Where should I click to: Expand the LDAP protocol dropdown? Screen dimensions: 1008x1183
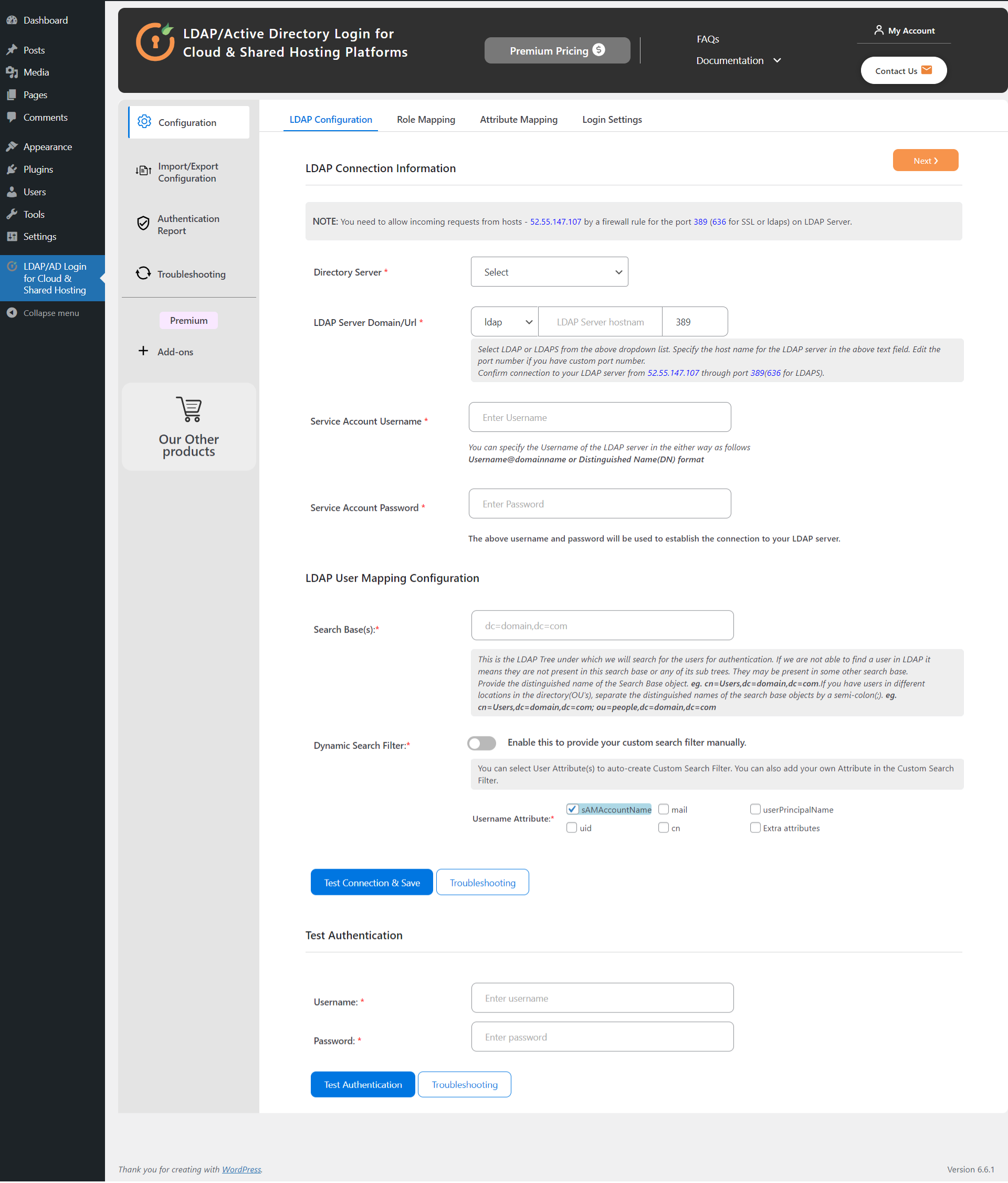coord(503,321)
